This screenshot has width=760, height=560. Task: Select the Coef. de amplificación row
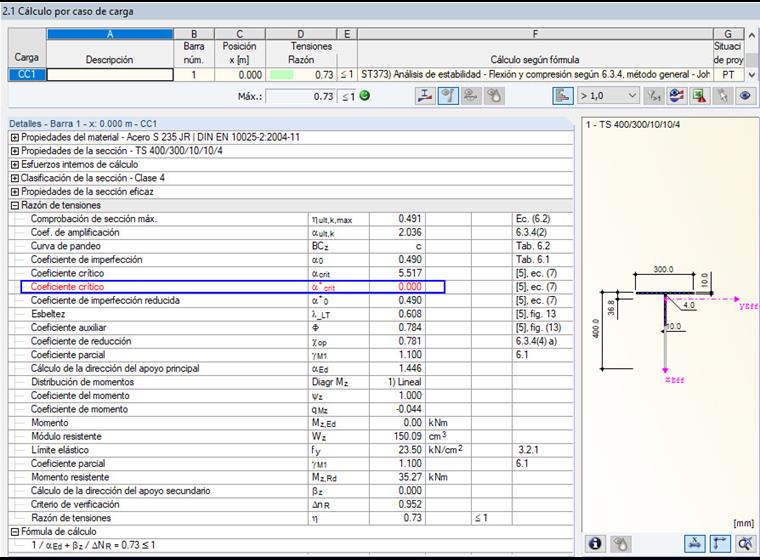pos(291,232)
